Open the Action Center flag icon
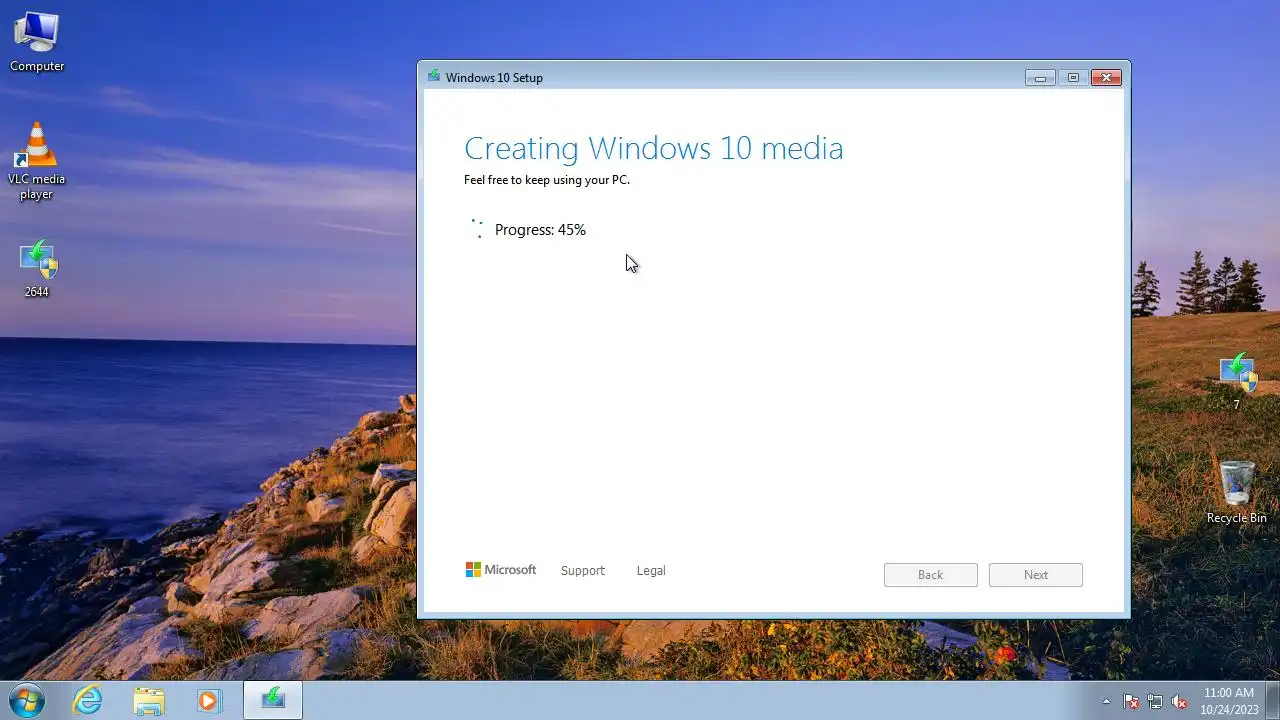Screen dimensions: 1280x720 [1131, 701]
